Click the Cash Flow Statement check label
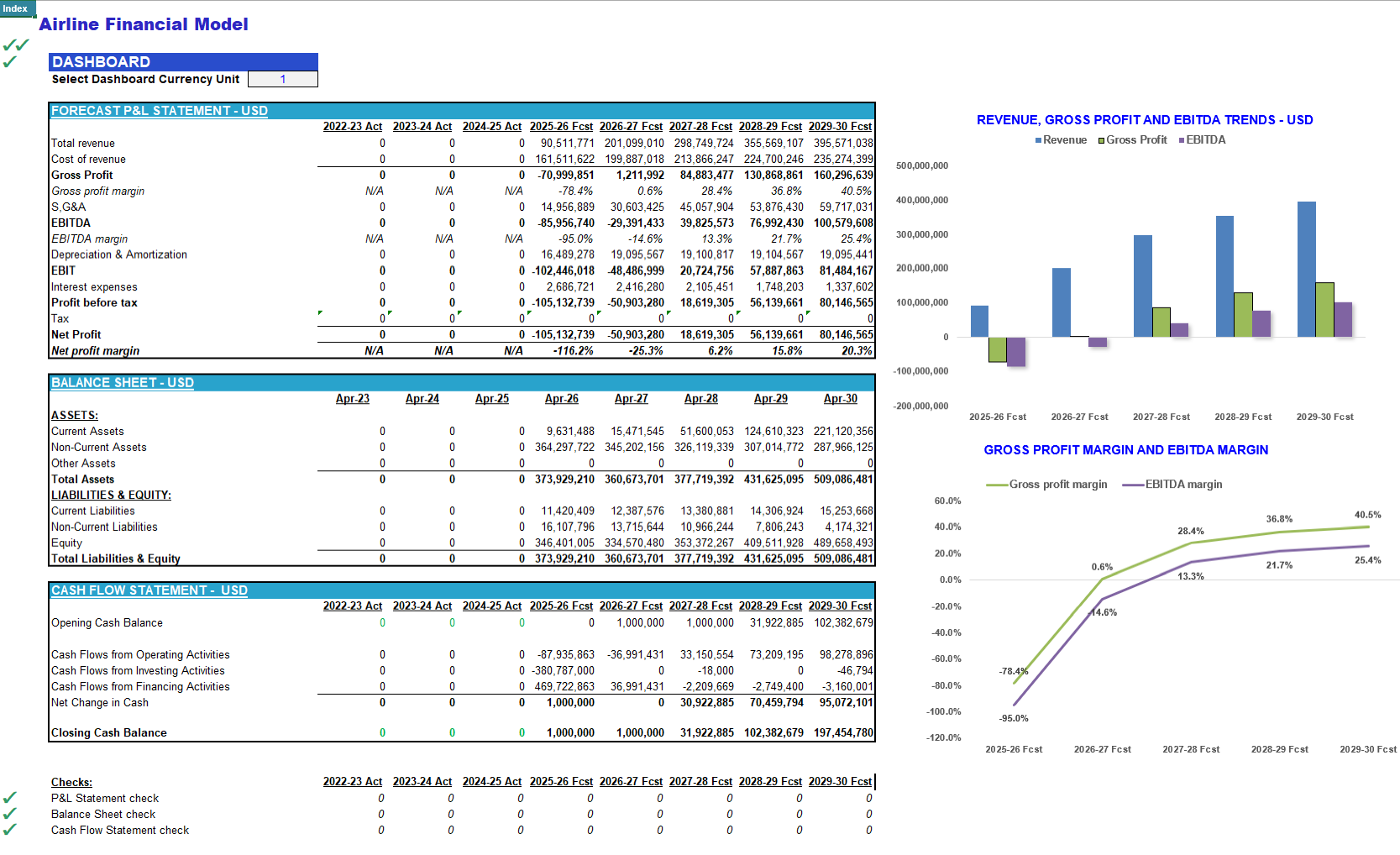Viewport: 1400px width, 855px height. [x=120, y=831]
